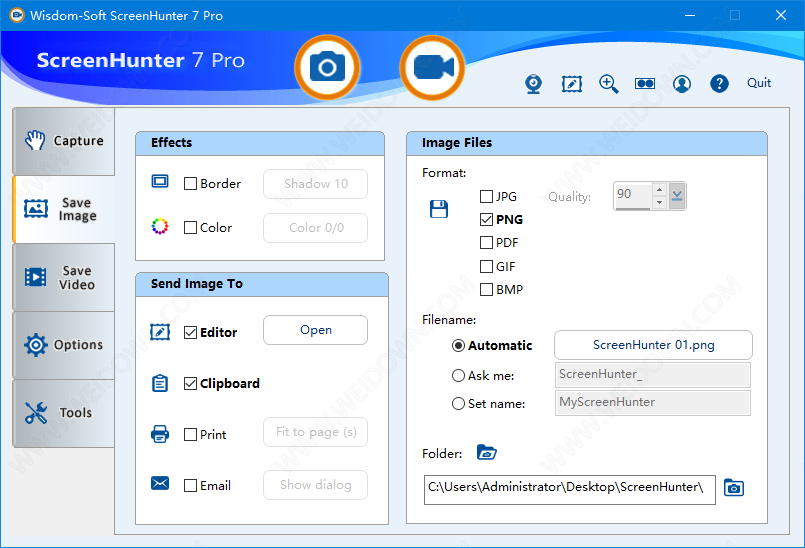Increase Quality with the up stepper
Screen dimensions: 805x548
660,190
